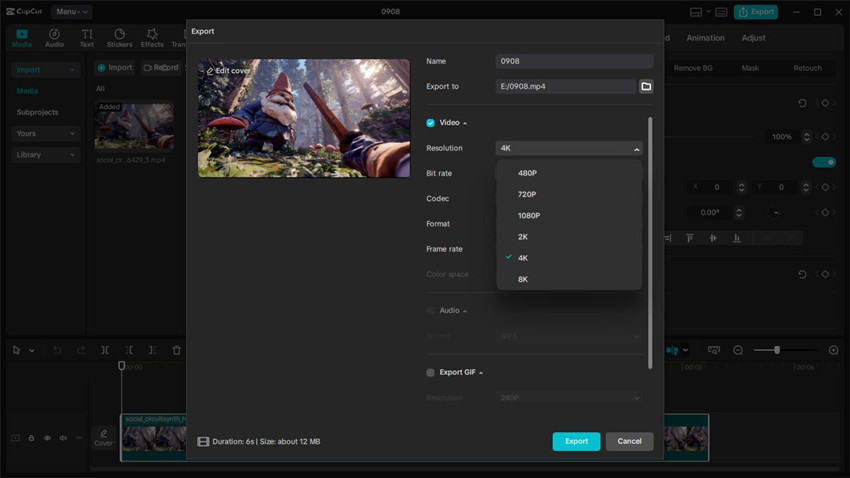Screen dimensions: 850x478
Task: Click the keyframe diamond beside the 100% scale
Action: 825,137
